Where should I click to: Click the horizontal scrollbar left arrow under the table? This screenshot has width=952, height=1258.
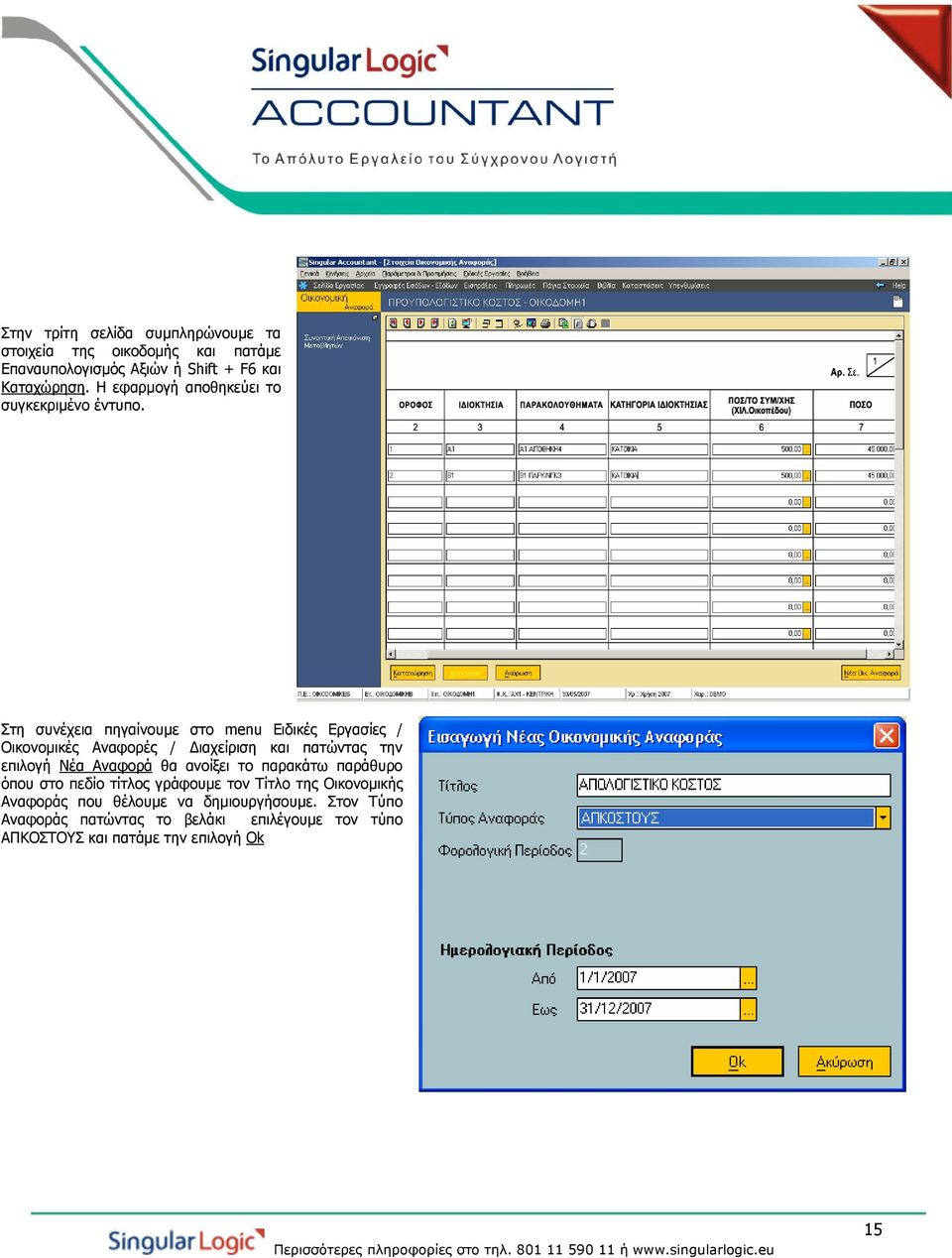click(x=391, y=654)
